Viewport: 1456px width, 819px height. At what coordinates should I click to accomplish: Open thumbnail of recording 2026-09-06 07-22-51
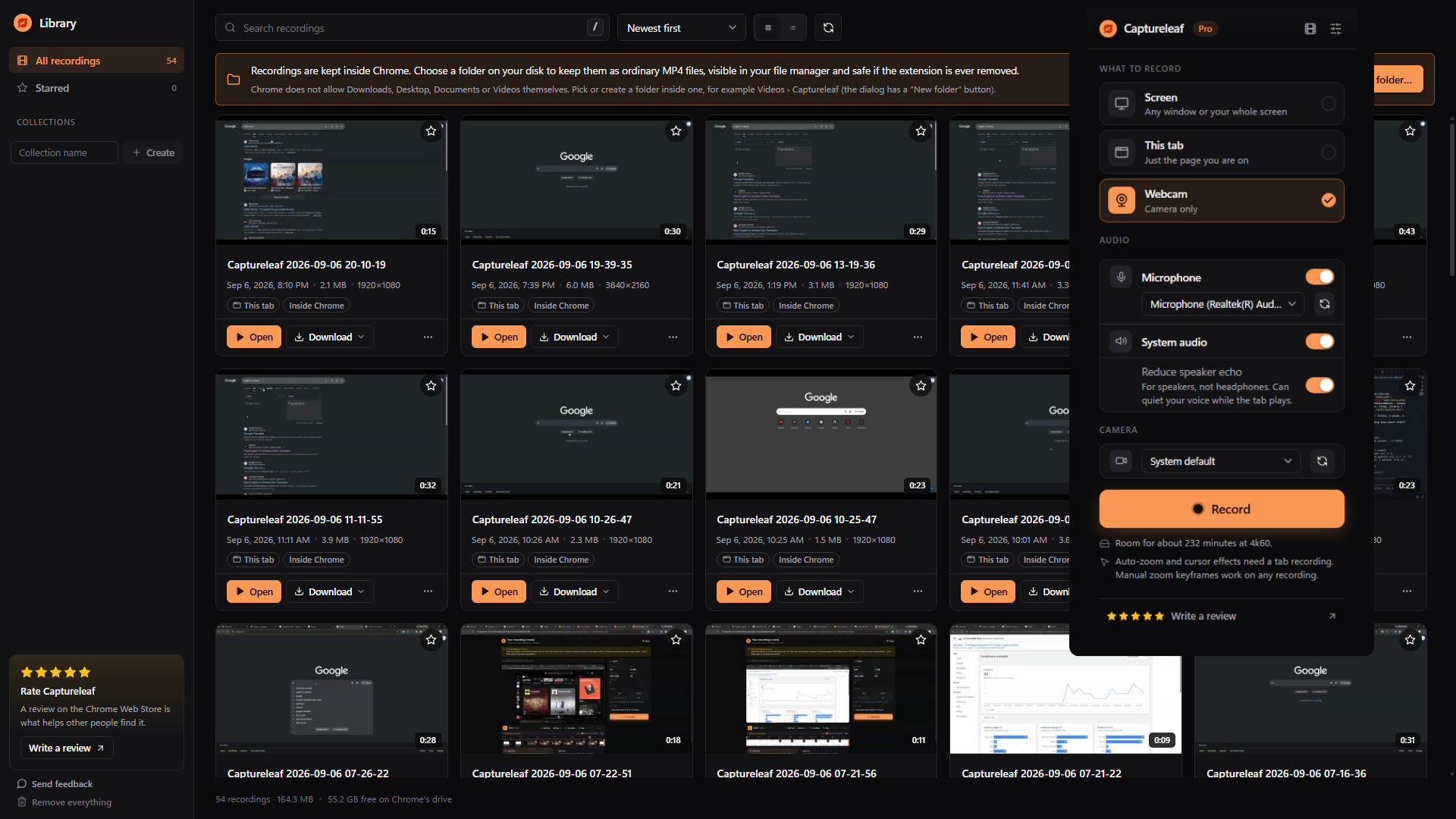click(576, 688)
